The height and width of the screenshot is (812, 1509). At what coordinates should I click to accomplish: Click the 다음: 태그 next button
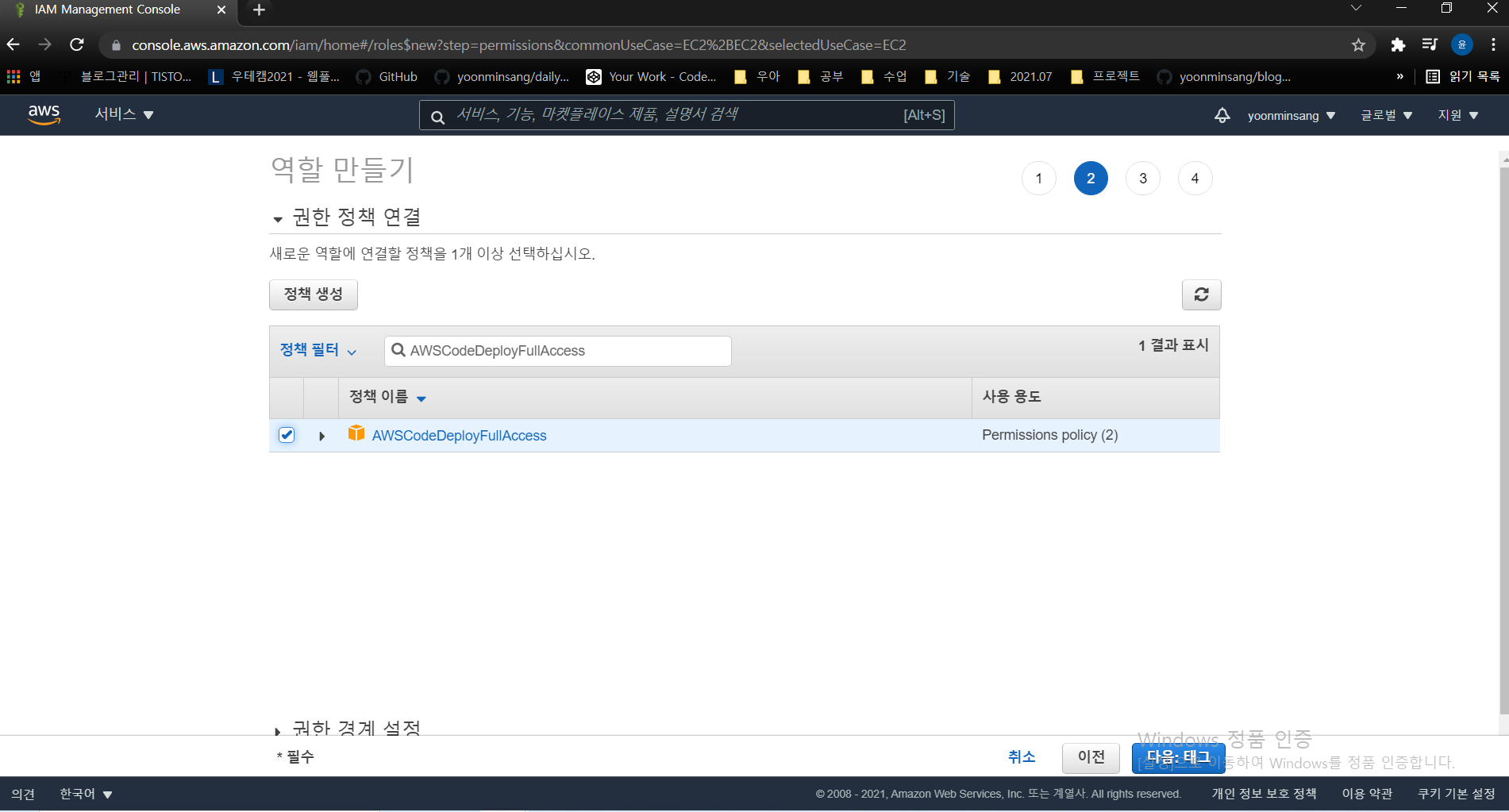tap(1178, 757)
